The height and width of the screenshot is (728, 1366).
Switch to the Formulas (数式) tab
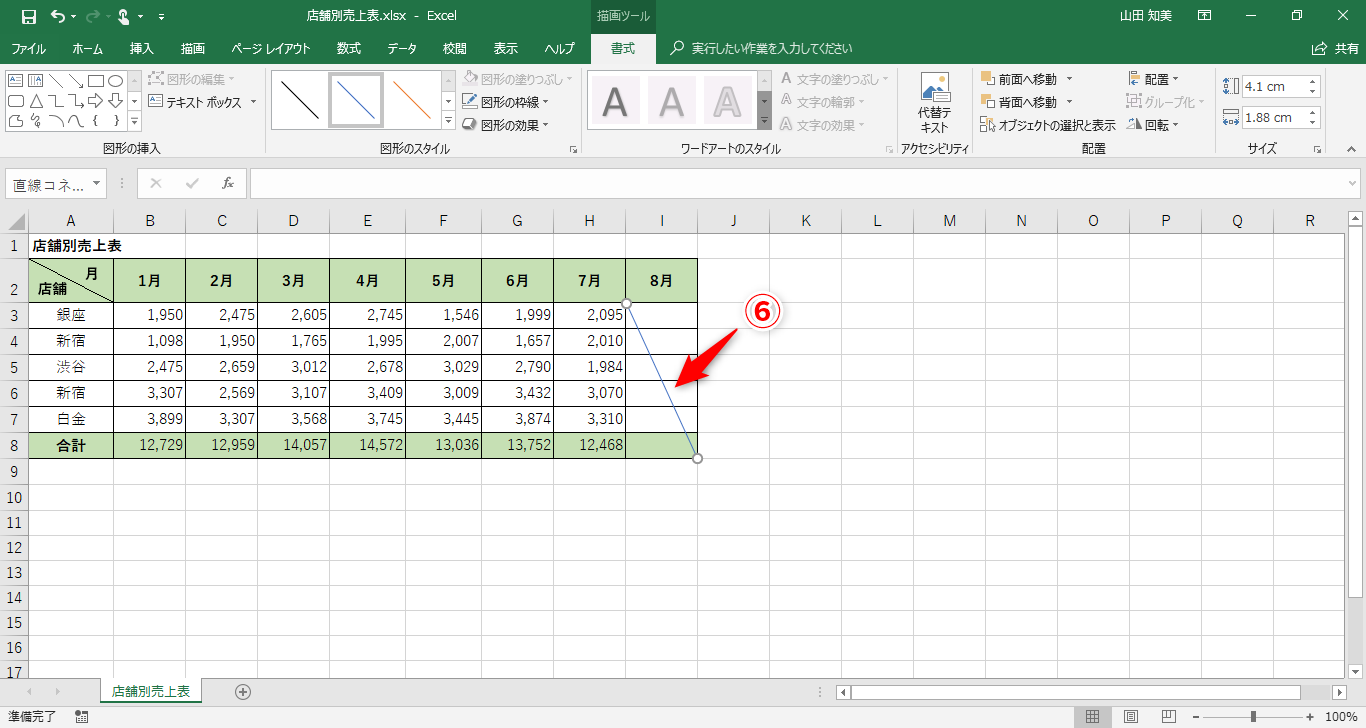coord(349,48)
